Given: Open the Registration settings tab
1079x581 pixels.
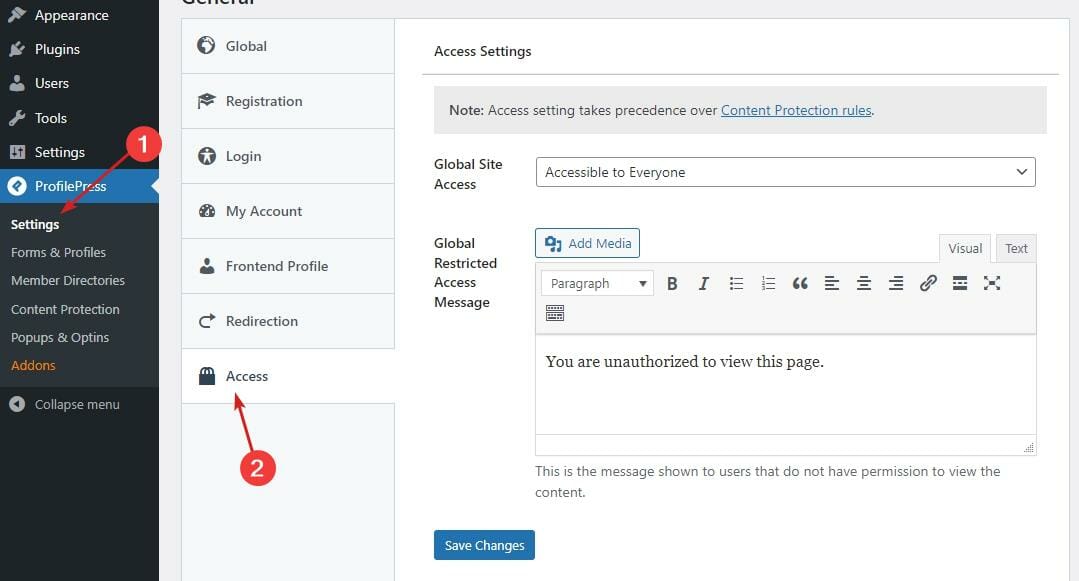Looking at the screenshot, I should (288, 101).
